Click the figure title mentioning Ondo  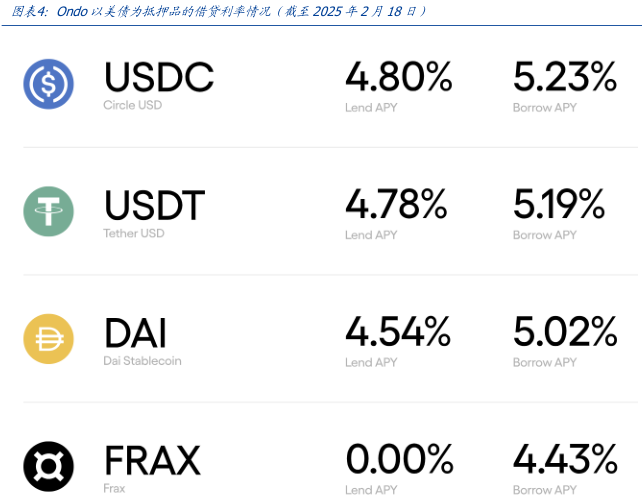214,11
